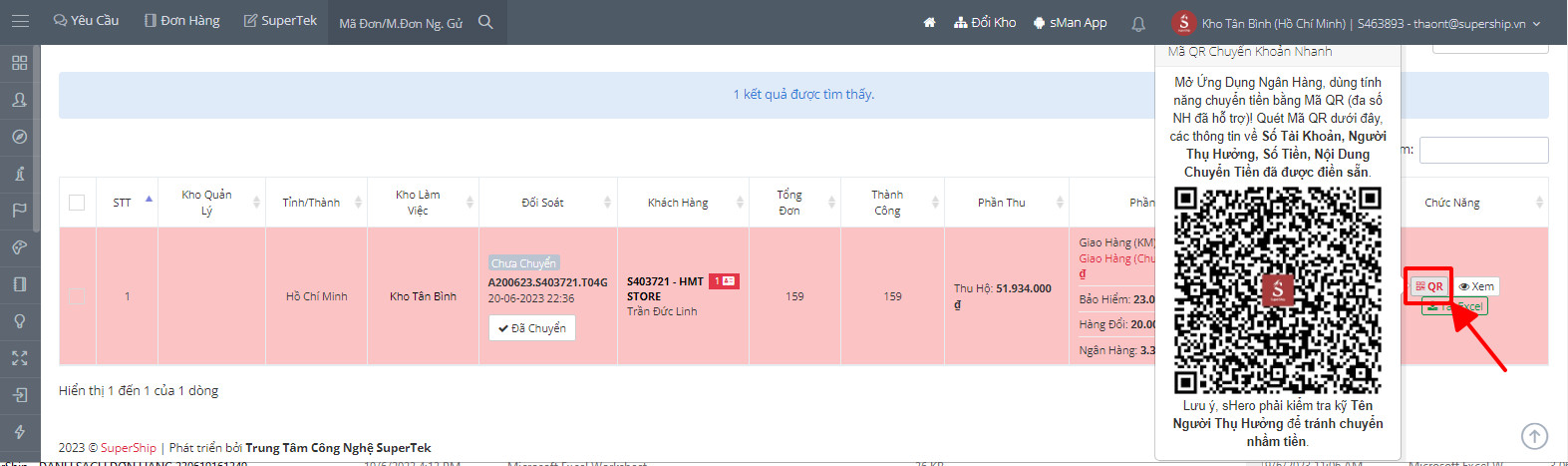1568x466 pixels.
Task: Open the Đổi Kho warehouse switcher
Action: [x=985, y=22]
